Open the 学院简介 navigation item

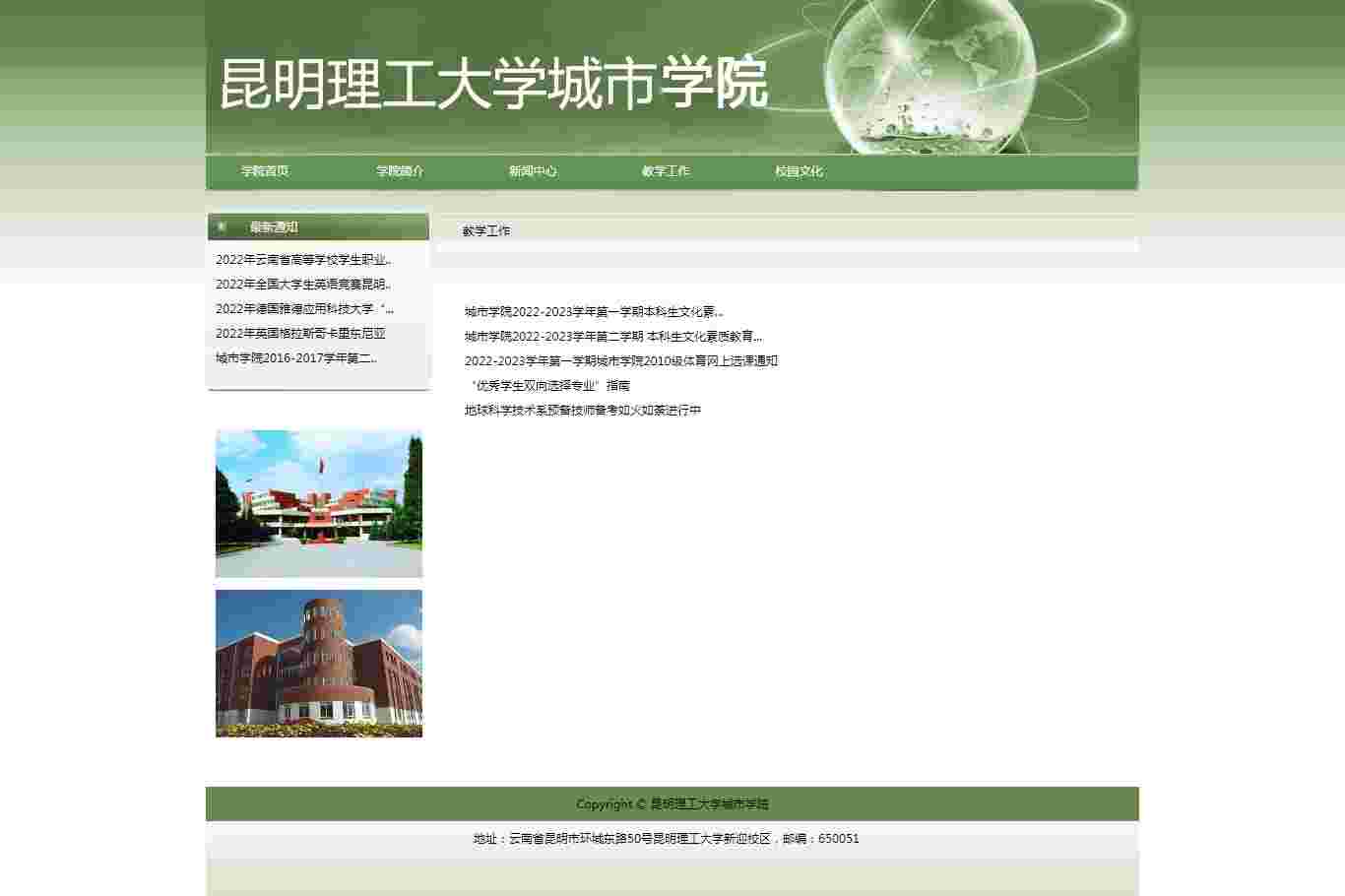[x=400, y=171]
